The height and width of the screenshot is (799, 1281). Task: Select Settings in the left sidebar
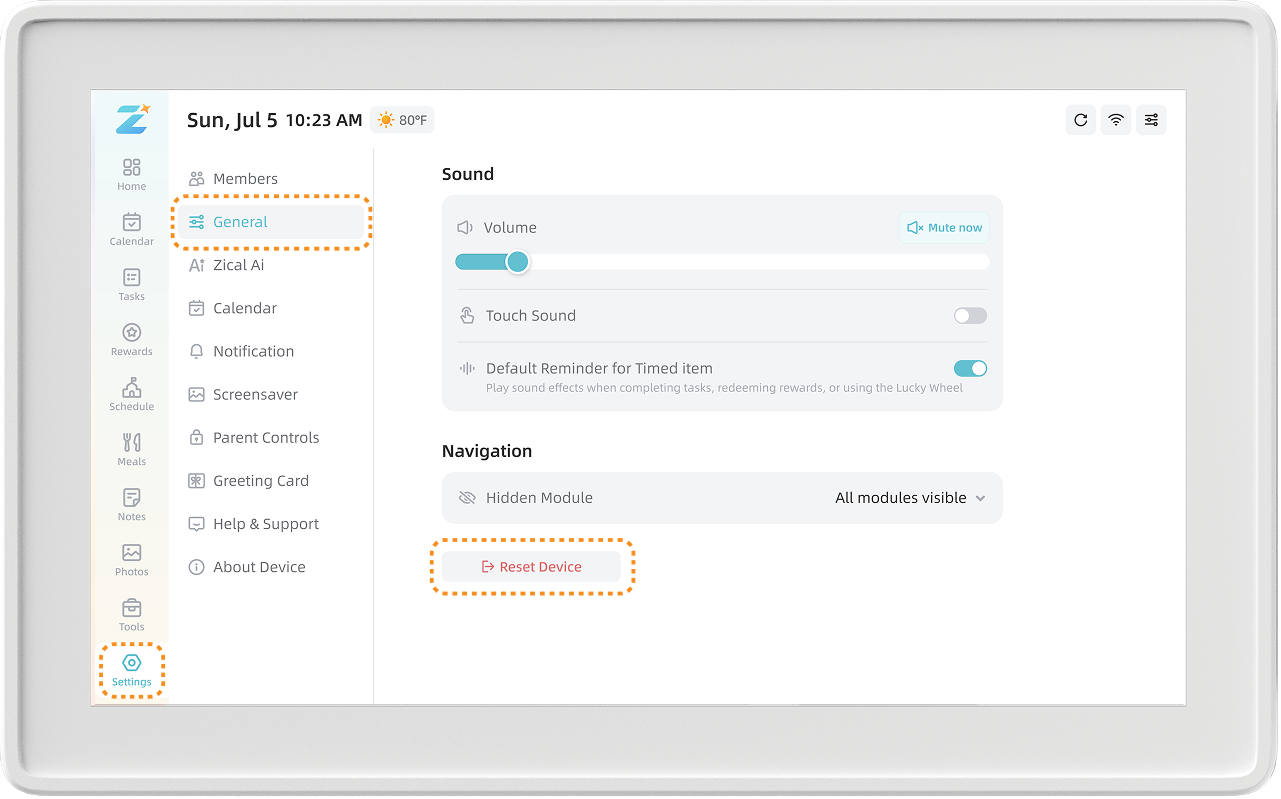tap(131, 671)
